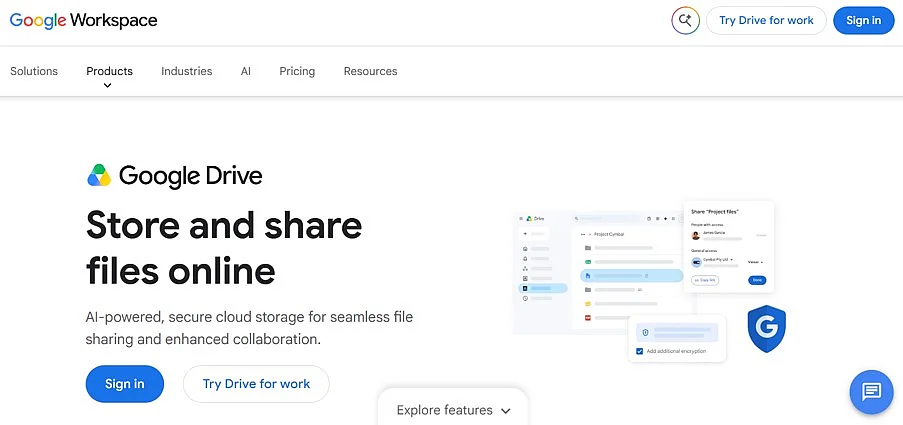Expand the Products menu chevron
Viewport: 903px width, 425px height.
tap(108, 86)
